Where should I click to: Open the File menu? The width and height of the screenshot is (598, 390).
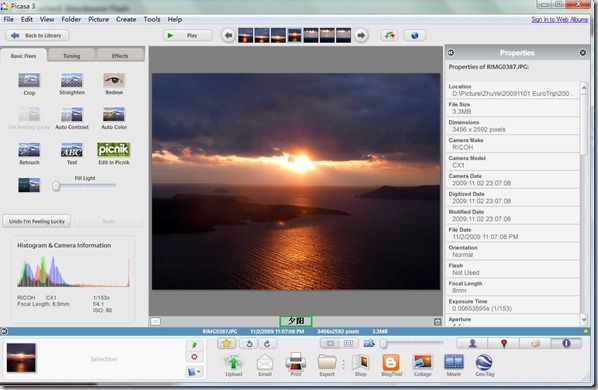point(8,19)
